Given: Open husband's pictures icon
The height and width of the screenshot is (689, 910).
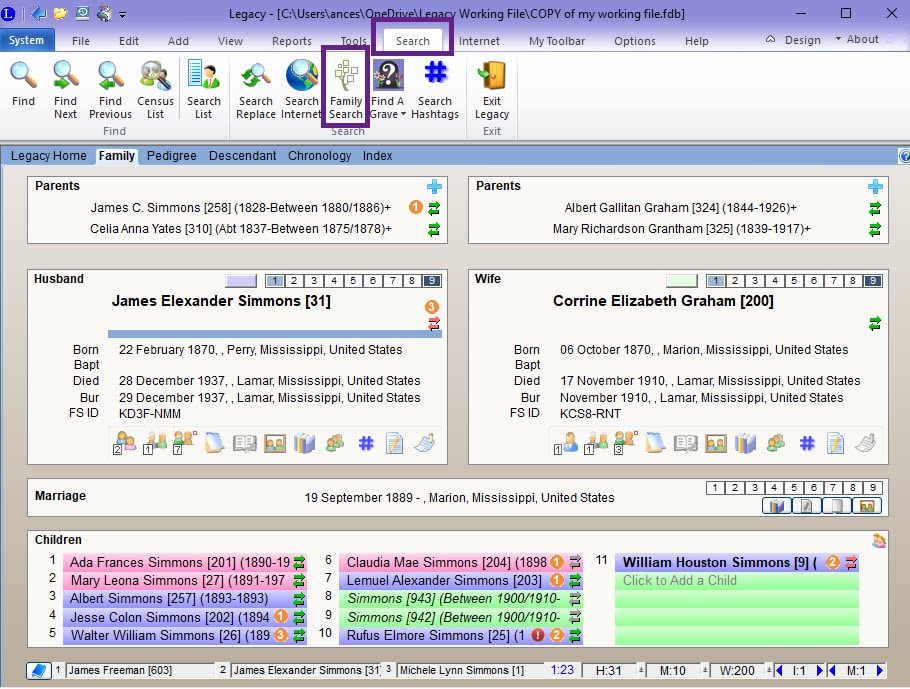Looking at the screenshot, I should [x=275, y=444].
